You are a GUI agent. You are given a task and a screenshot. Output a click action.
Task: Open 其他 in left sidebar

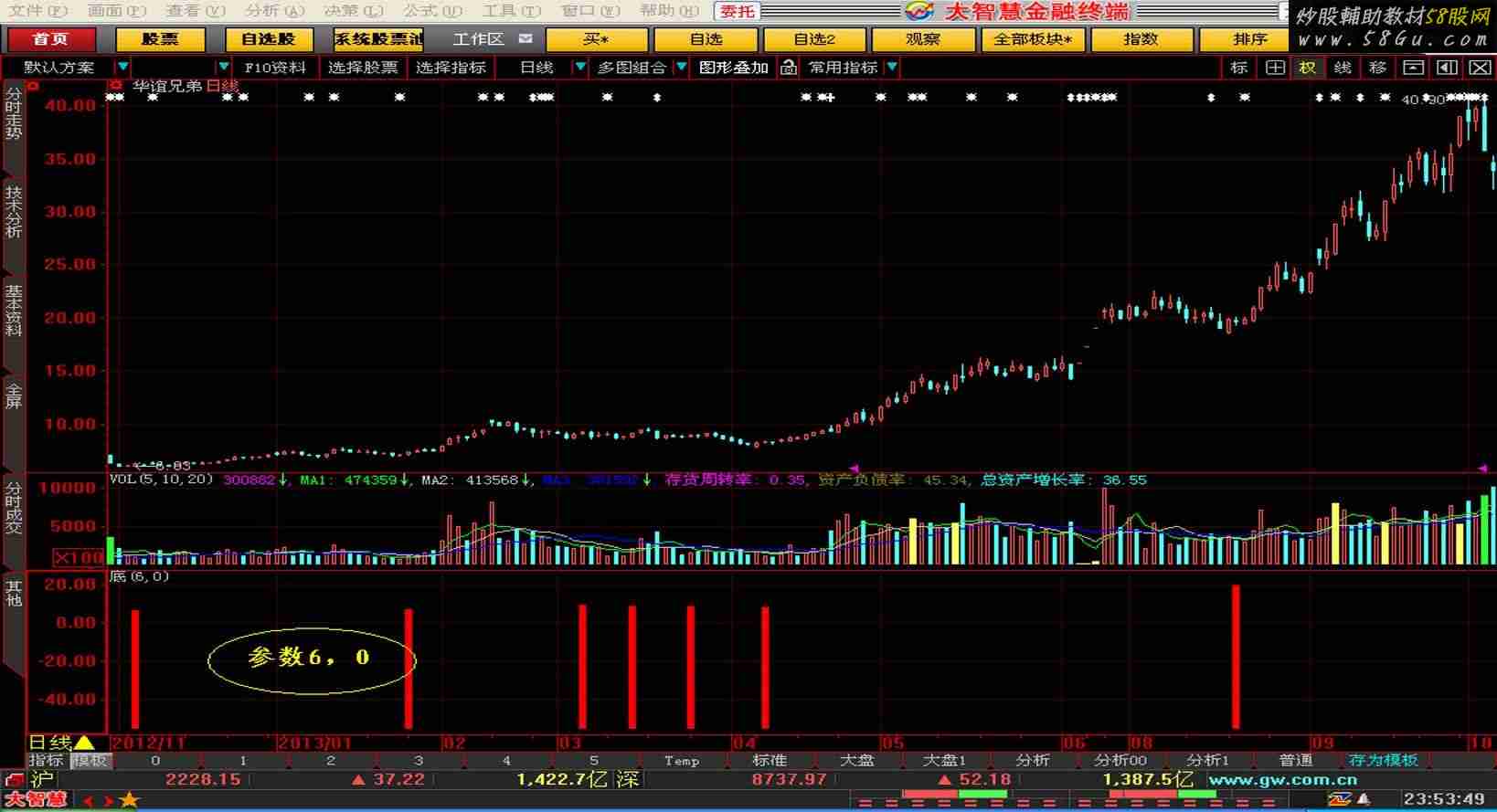pyautogui.click(x=13, y=593)
